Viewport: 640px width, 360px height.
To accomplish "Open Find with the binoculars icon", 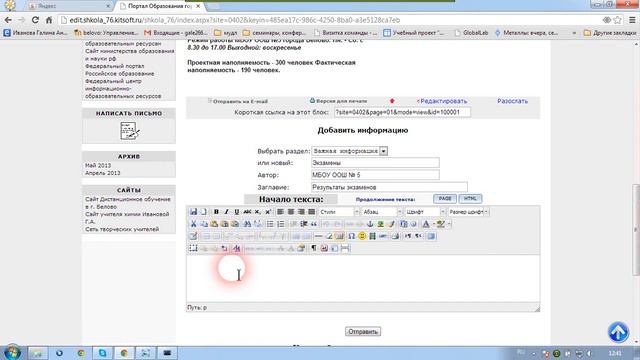I will [x=247, y=224].
